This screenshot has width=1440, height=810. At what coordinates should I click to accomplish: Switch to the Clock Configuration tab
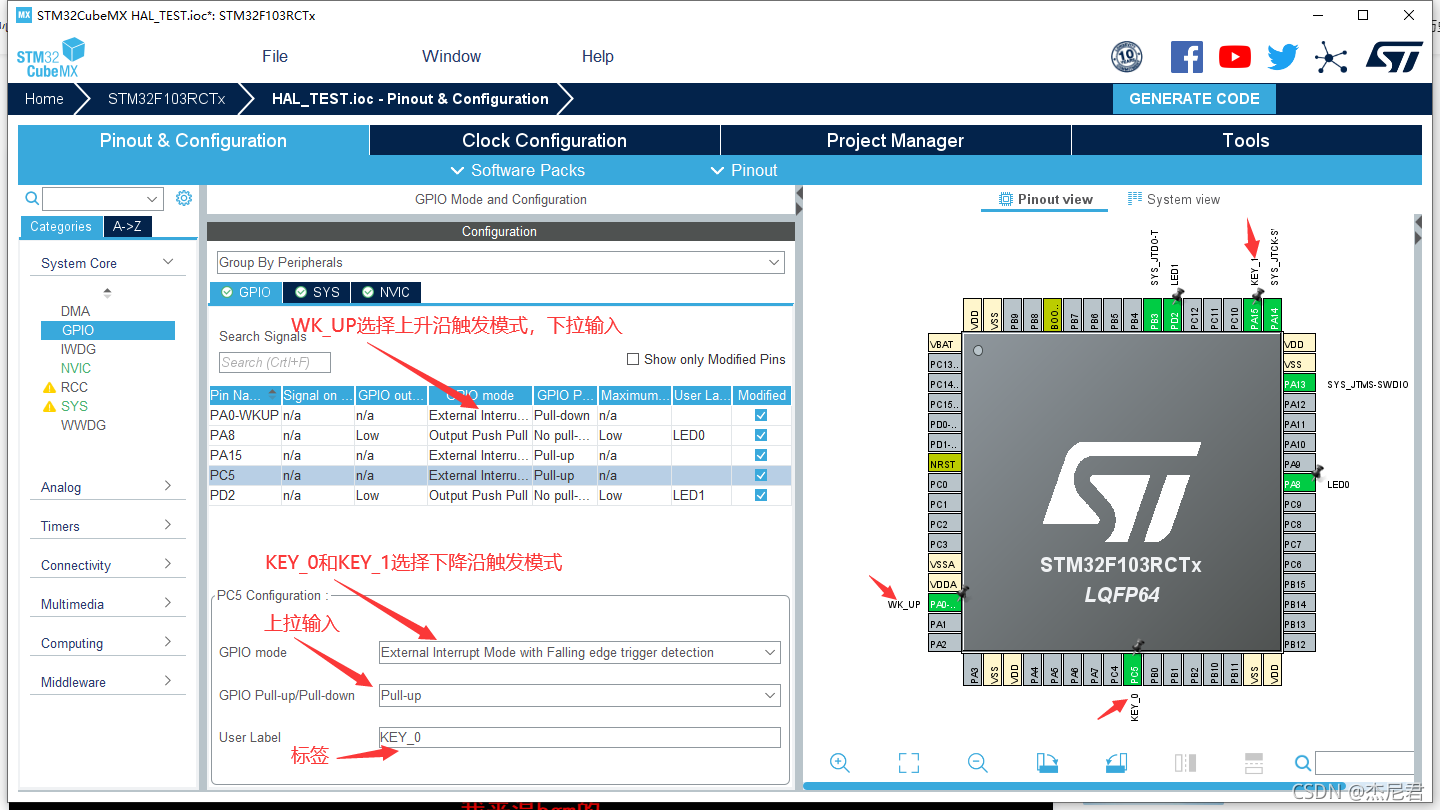545,140
